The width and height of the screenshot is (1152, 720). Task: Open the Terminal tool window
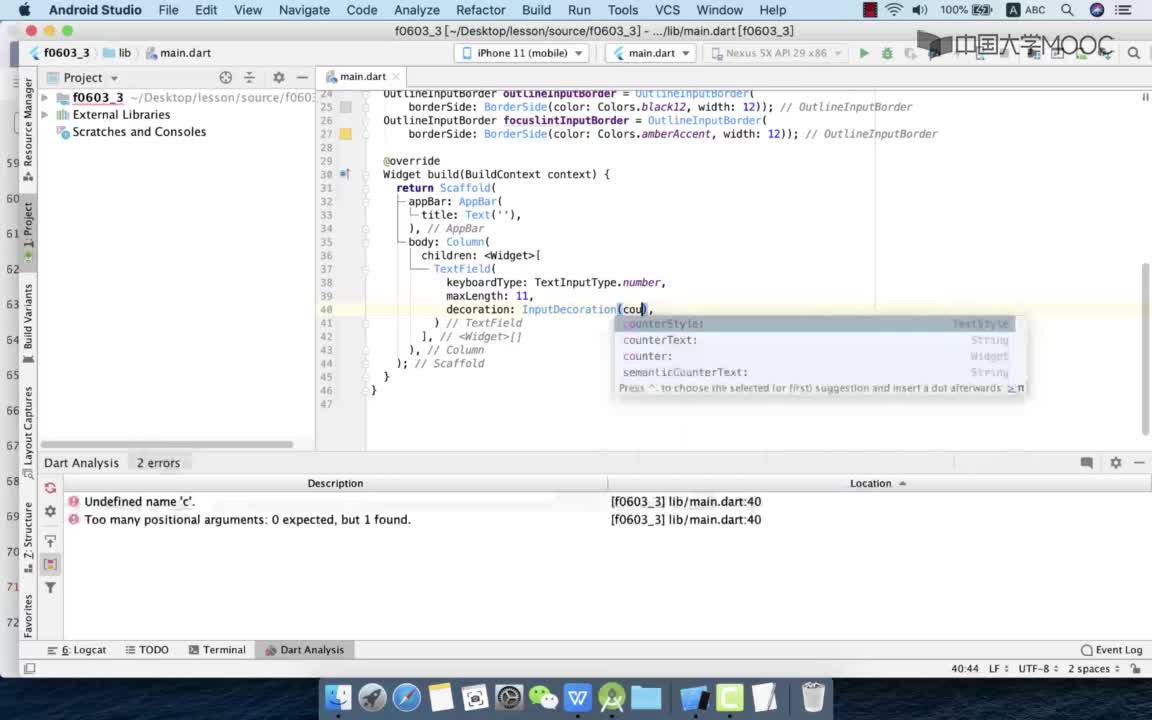pos(217,650)
